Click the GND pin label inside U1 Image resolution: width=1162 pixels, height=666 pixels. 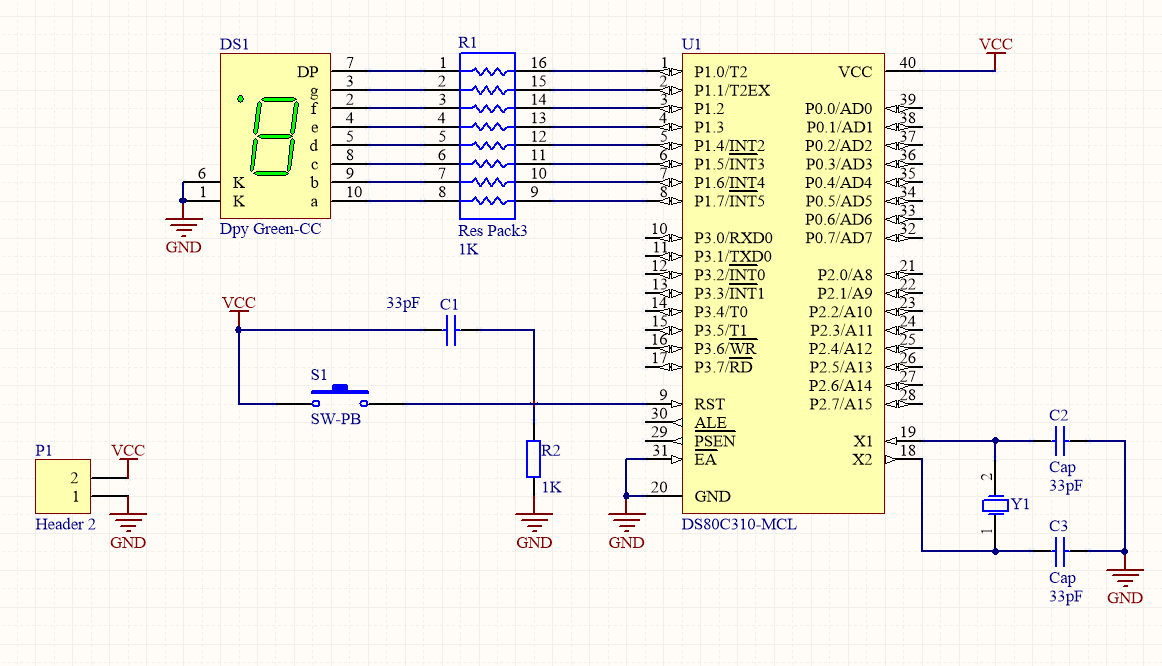pos(712,496)
